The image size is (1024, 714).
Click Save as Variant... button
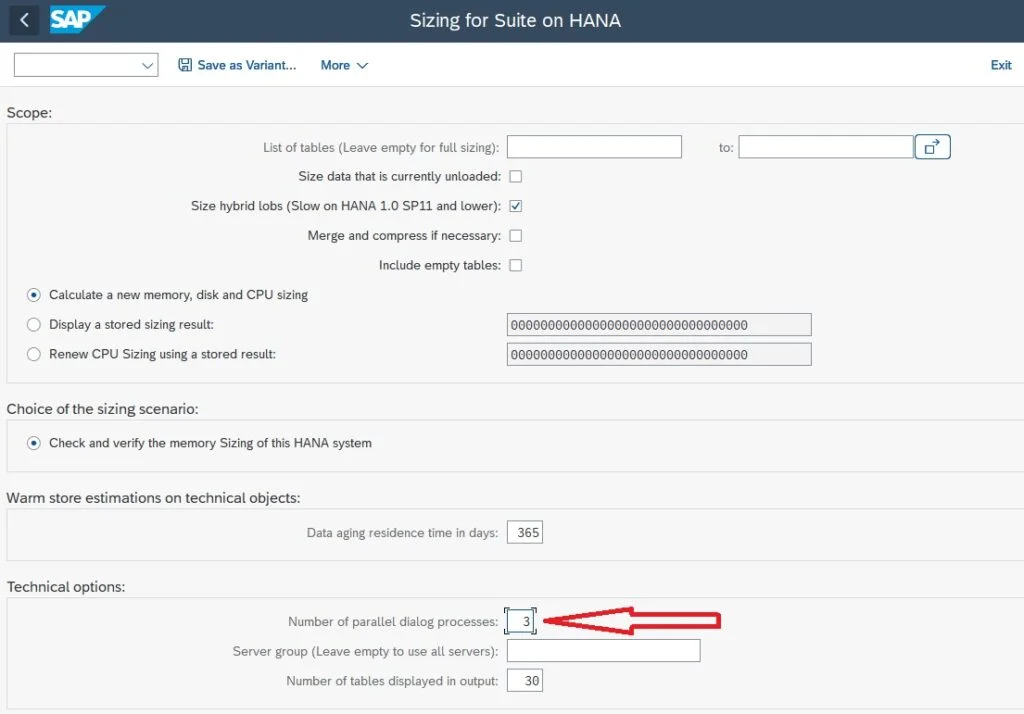(237, 65)
